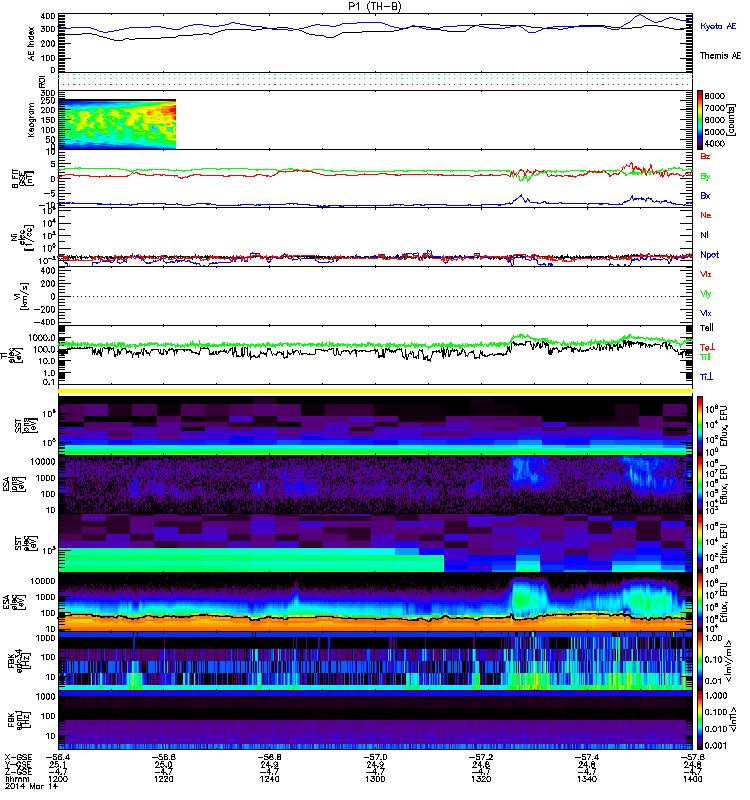Click the SST ions Eflux color bar
This screenshot has width=750, height=800.
tap(701, 425)
